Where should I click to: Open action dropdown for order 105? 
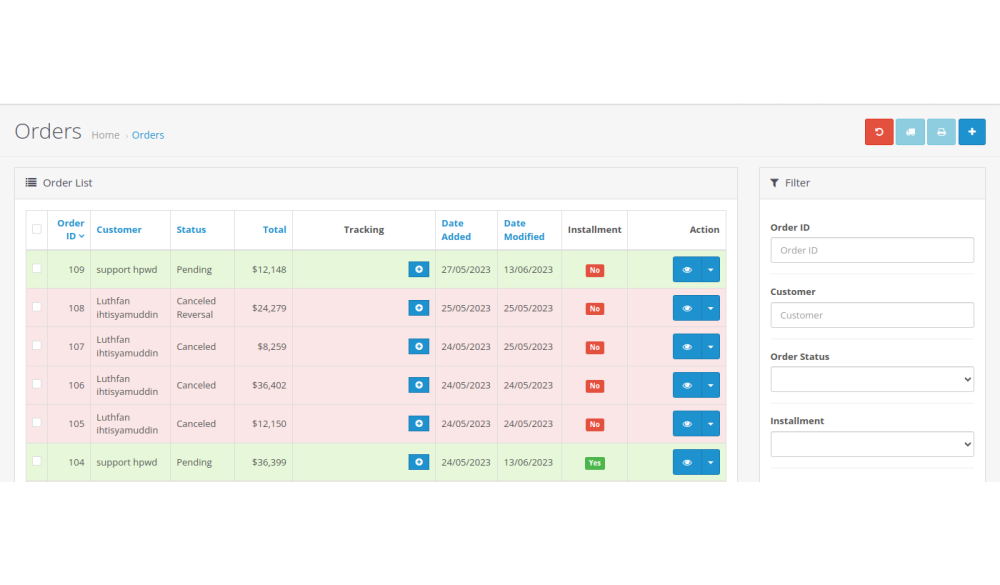pos(710,424)
